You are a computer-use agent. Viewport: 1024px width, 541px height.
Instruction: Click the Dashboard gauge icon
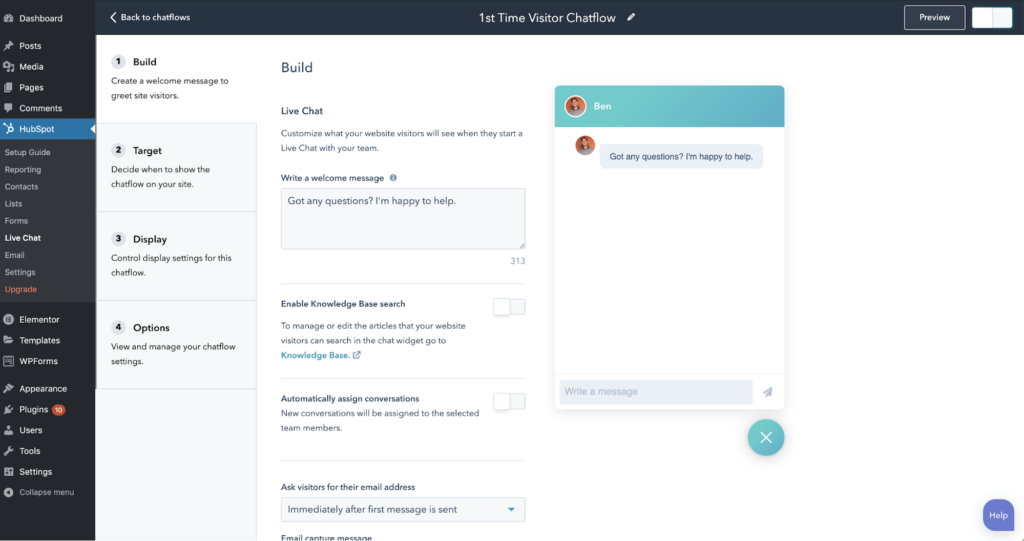9,18
